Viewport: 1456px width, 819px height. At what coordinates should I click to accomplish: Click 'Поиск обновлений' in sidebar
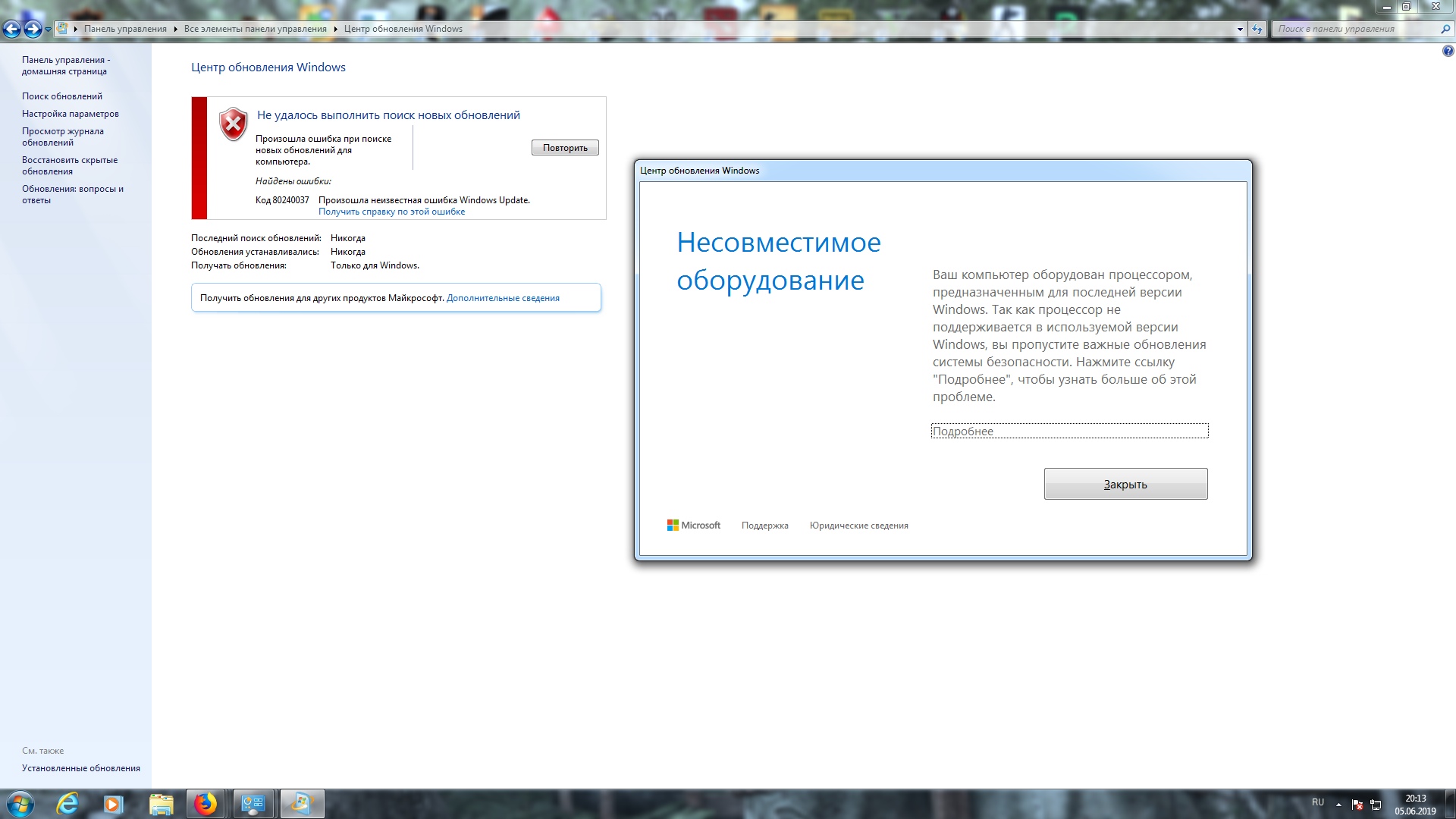point(62,96)
